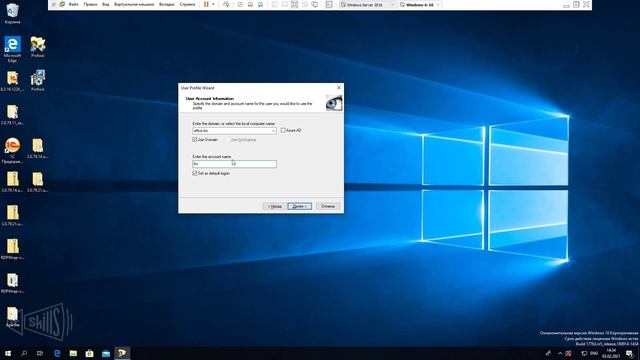
Task: Select the 3.0.79.11 archive on the desktop
Action: pos(12,115)
